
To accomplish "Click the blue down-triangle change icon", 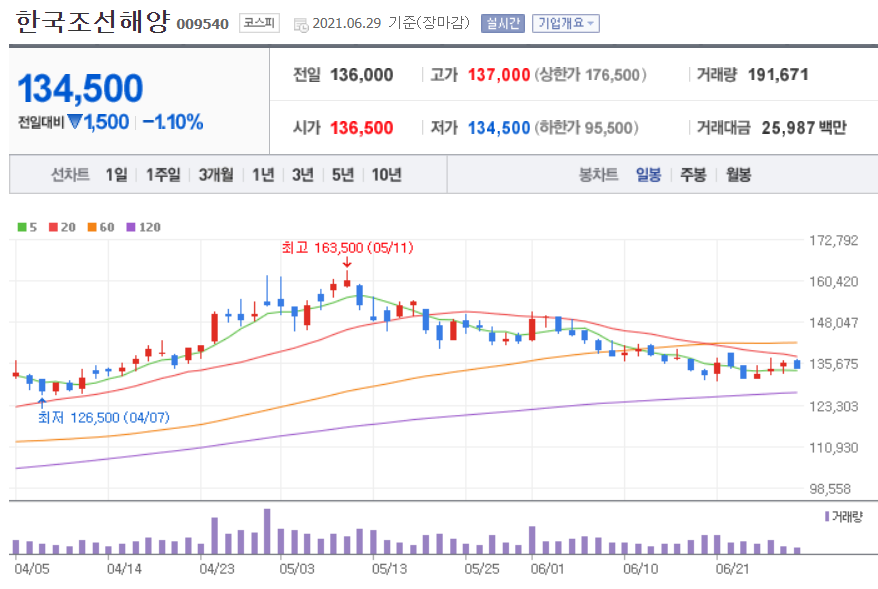I will (75, 121).
